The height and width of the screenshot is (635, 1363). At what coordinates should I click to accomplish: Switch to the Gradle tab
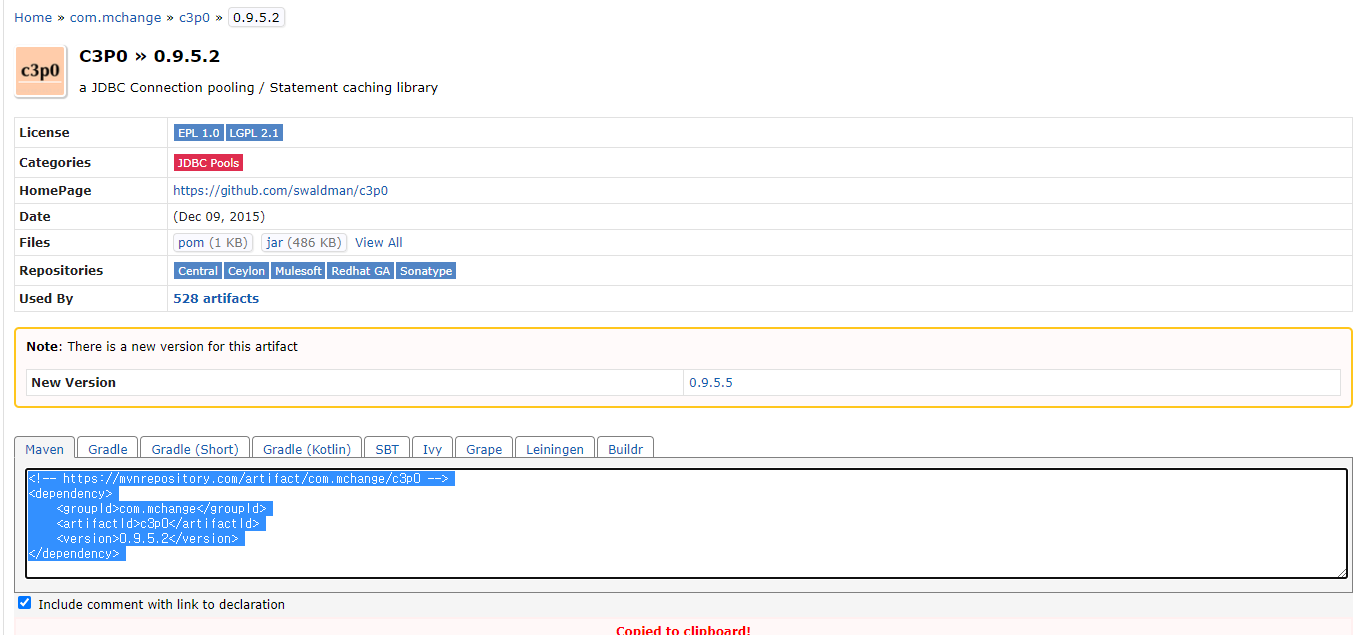pos(108,449)
